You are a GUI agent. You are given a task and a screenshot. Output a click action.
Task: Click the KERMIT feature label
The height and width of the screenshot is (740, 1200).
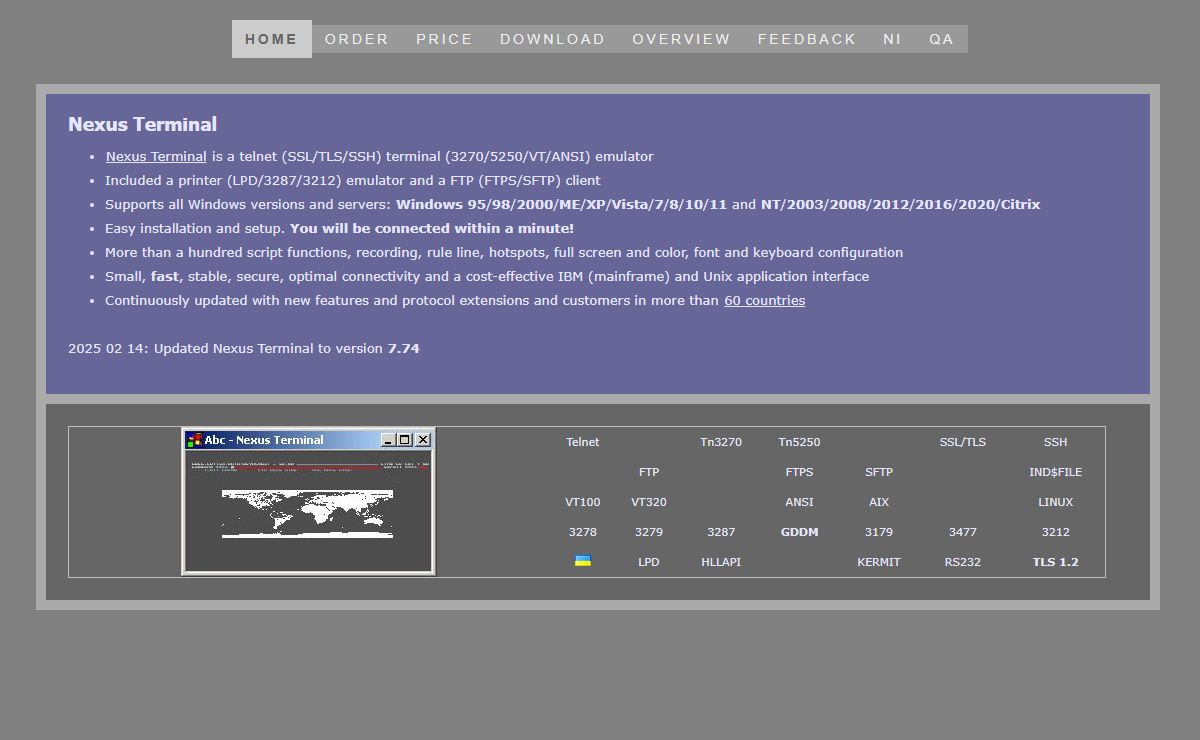point(878,562)
